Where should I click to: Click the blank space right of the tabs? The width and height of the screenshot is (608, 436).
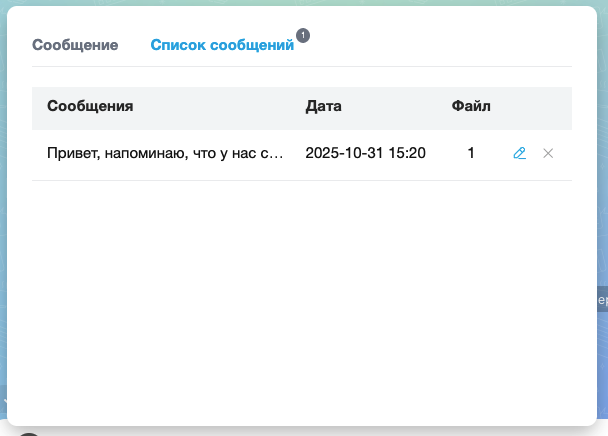450,45
